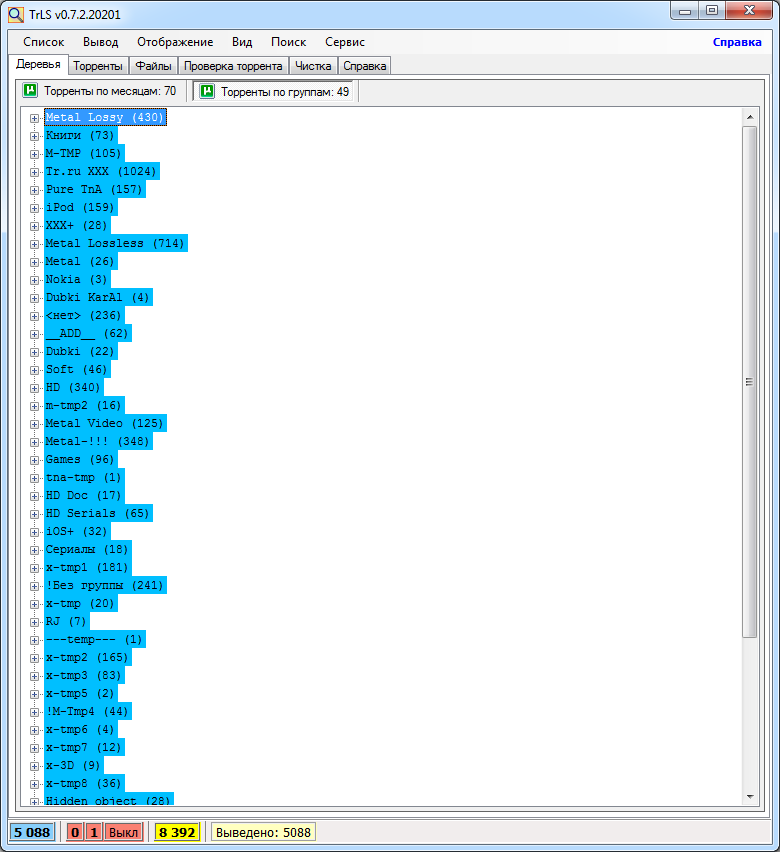Switch to the Файлы tab
This screenshot has width=780, height=852.
click(153, 66)
